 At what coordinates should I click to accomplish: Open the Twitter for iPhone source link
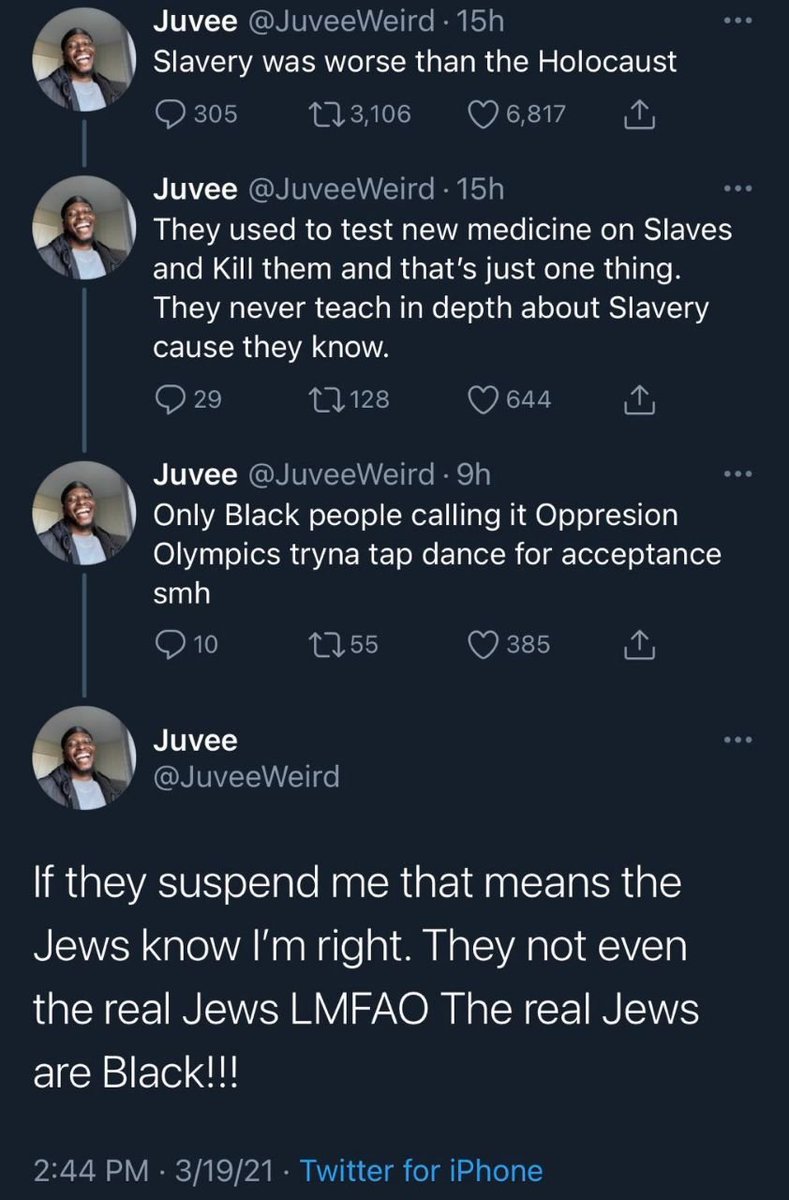pos(421,1170)
